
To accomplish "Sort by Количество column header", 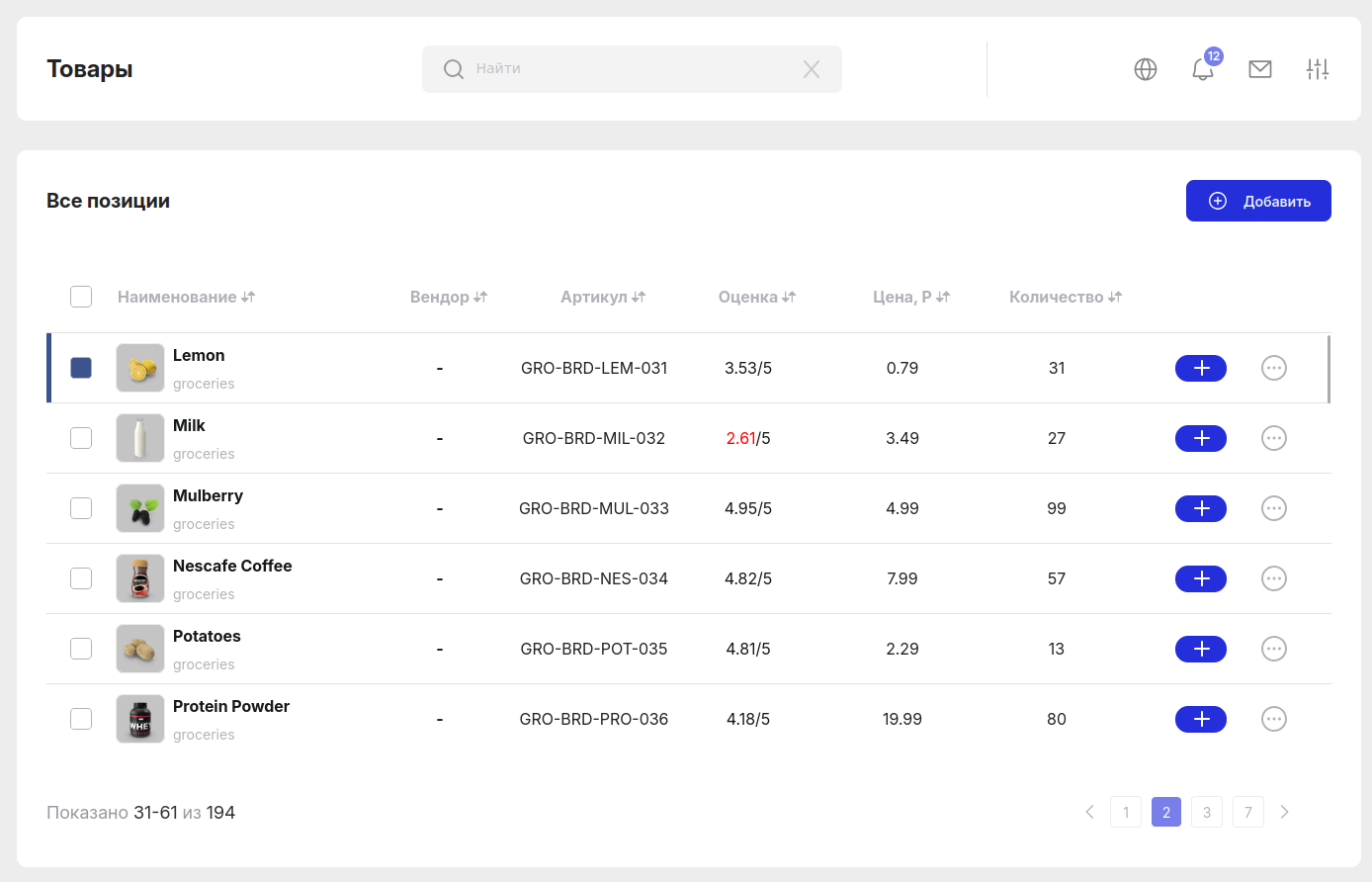I will click(x=1066, y=297).
